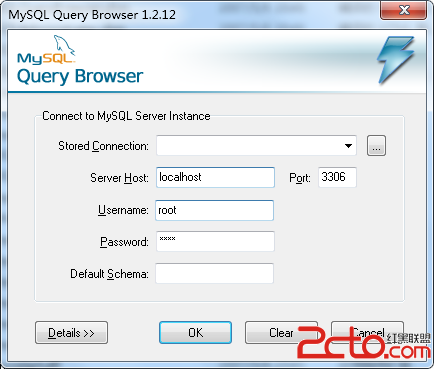This screenshot has height=369, width=434.
Task: Select the Port field showing 3306
Action: [337, 177]
